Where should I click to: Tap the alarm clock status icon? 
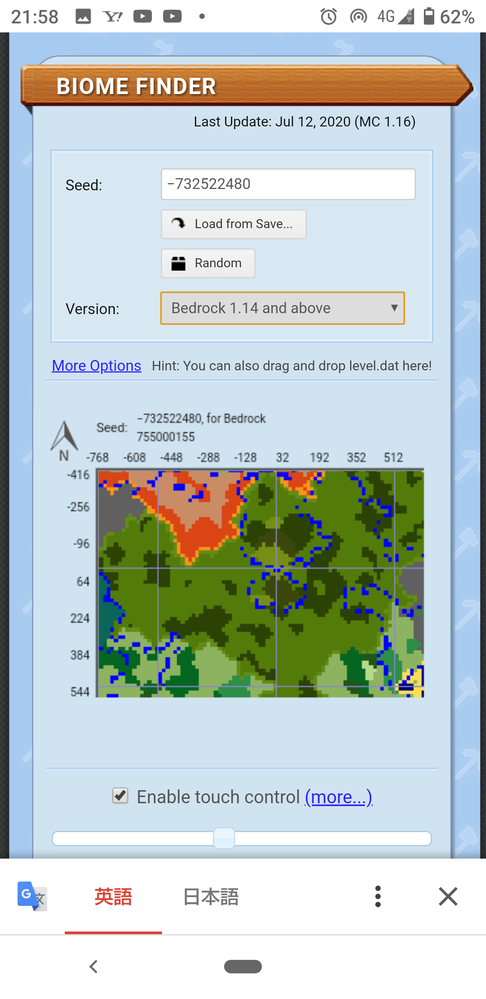329,17
